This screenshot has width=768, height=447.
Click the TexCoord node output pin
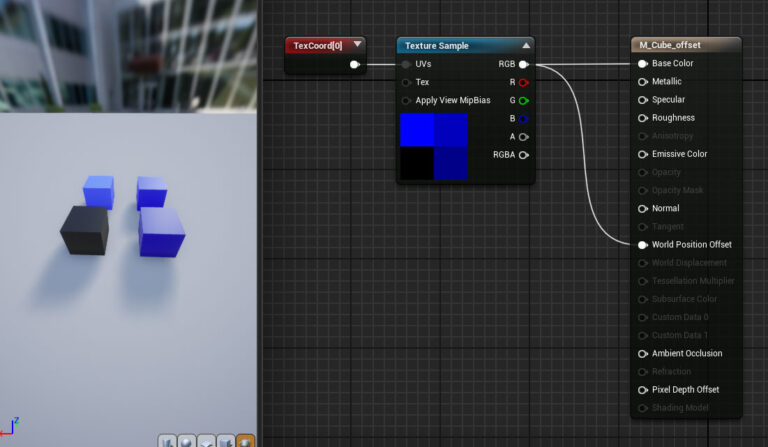(354, 64)
